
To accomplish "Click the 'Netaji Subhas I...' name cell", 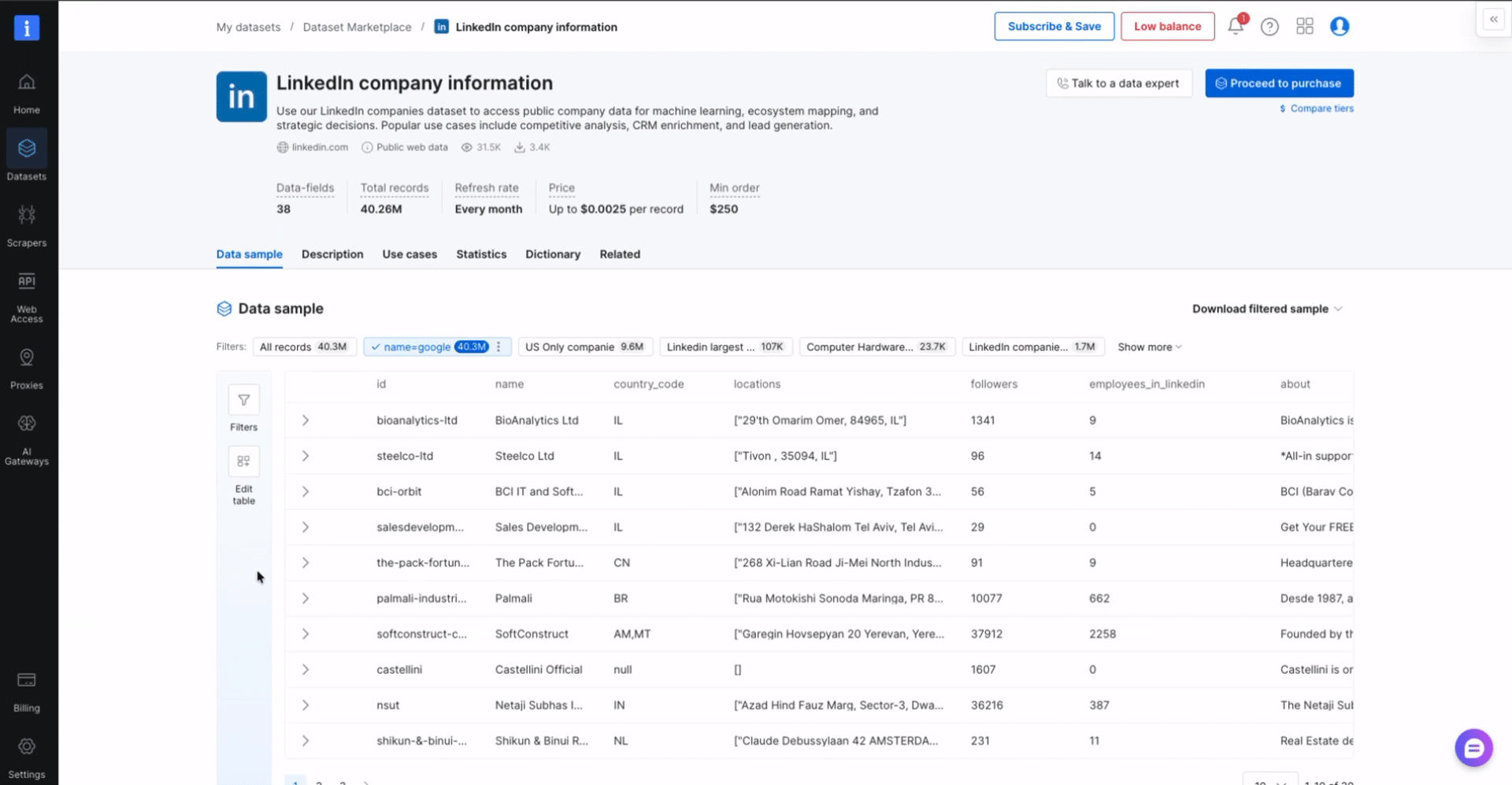I will click(x=539, y=705).
